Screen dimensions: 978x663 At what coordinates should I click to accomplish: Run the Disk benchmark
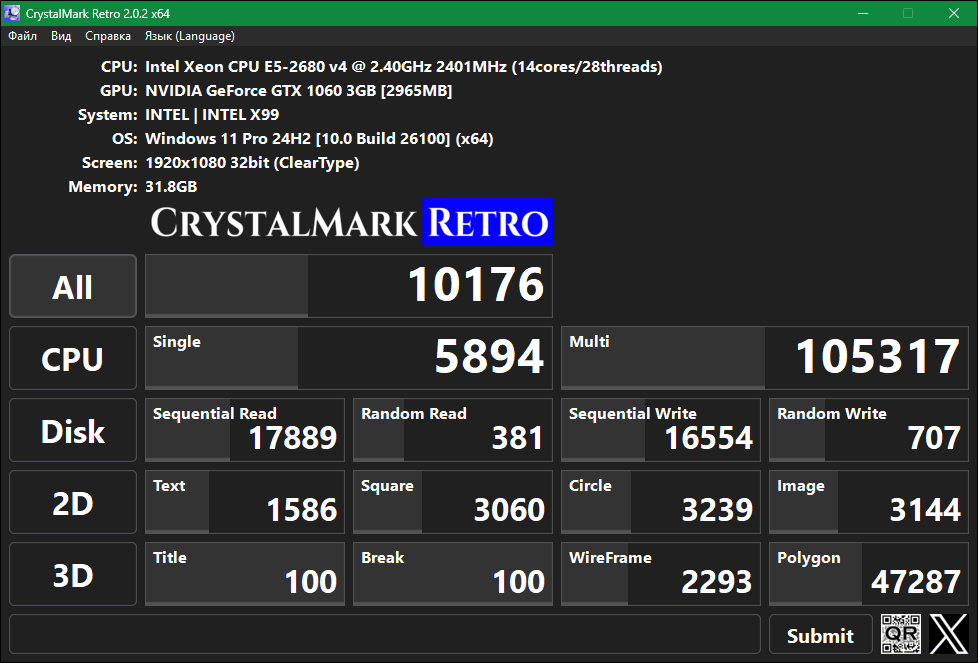pyautogui.click(x=73, y=430)
